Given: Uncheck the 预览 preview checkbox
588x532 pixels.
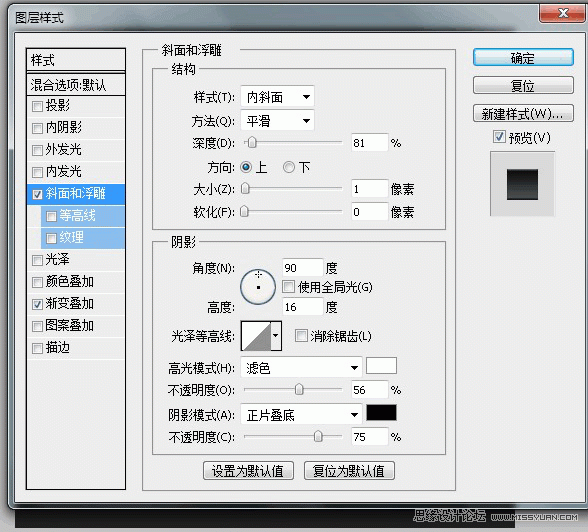Looking at the screenshot, I should coord(499,136).
